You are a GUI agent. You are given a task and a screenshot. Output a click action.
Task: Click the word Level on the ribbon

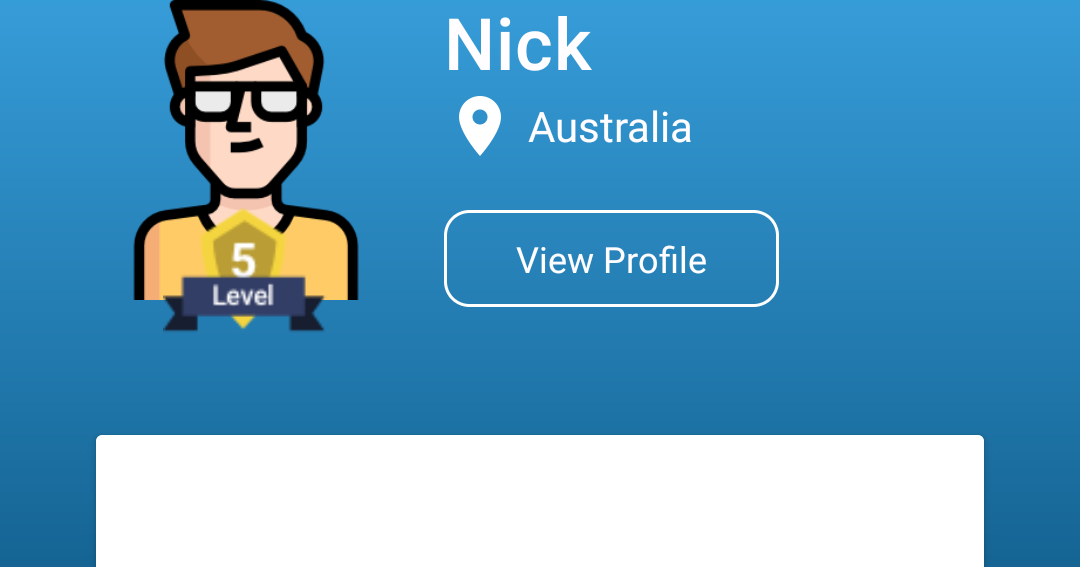(x=243, y=296)
